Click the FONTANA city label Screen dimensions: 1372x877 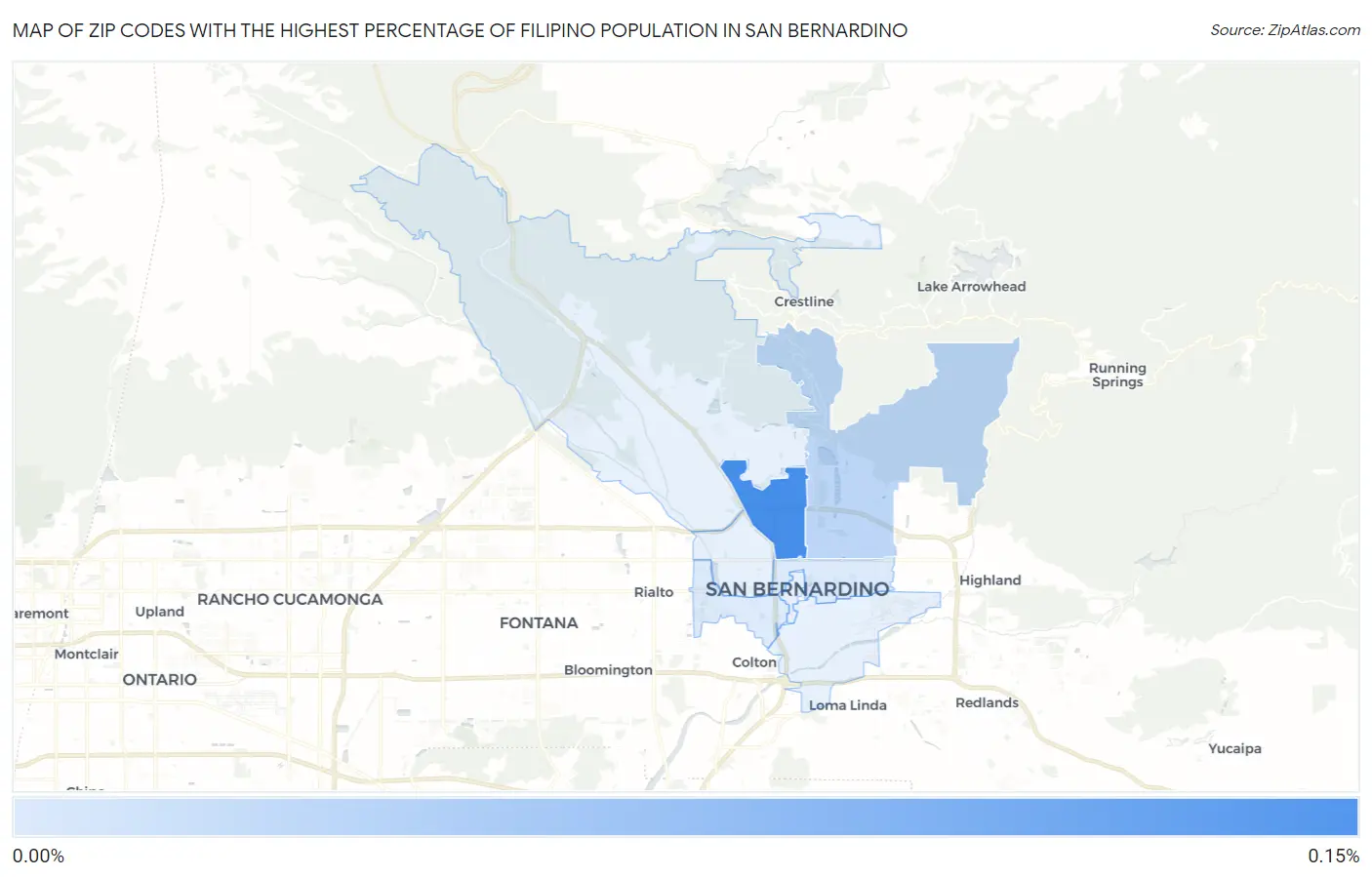pyautogui.click(x=539, y=622)
